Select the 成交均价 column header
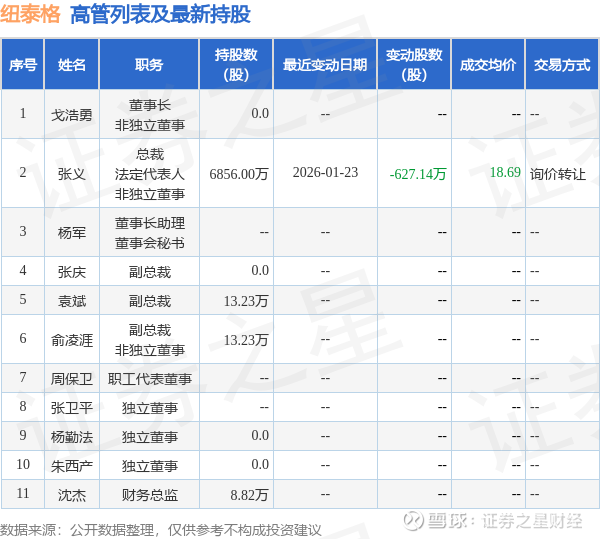 click(x=488, y=64)
